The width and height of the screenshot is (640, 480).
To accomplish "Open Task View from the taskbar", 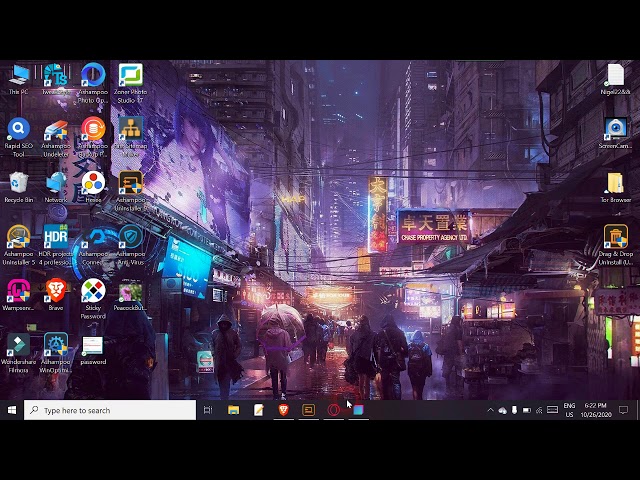I will (x=208, y=410).
